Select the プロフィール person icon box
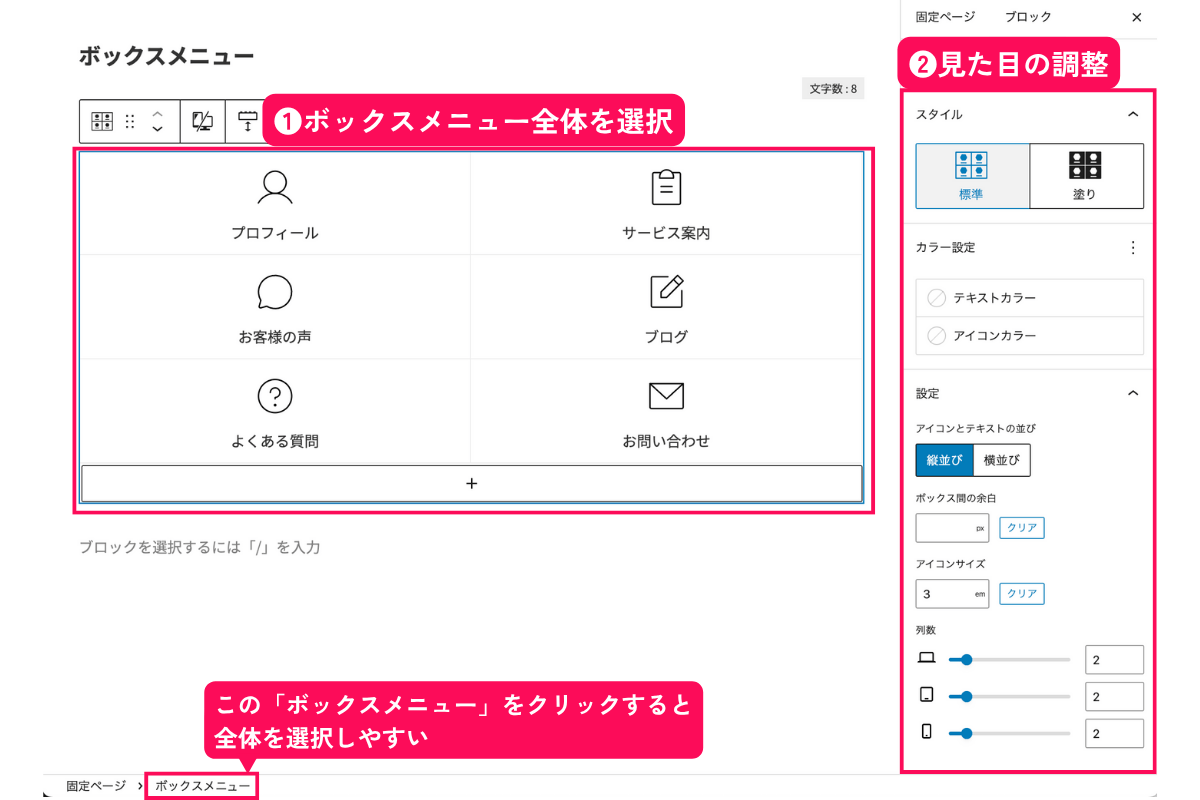 click(x=275, y=187)
